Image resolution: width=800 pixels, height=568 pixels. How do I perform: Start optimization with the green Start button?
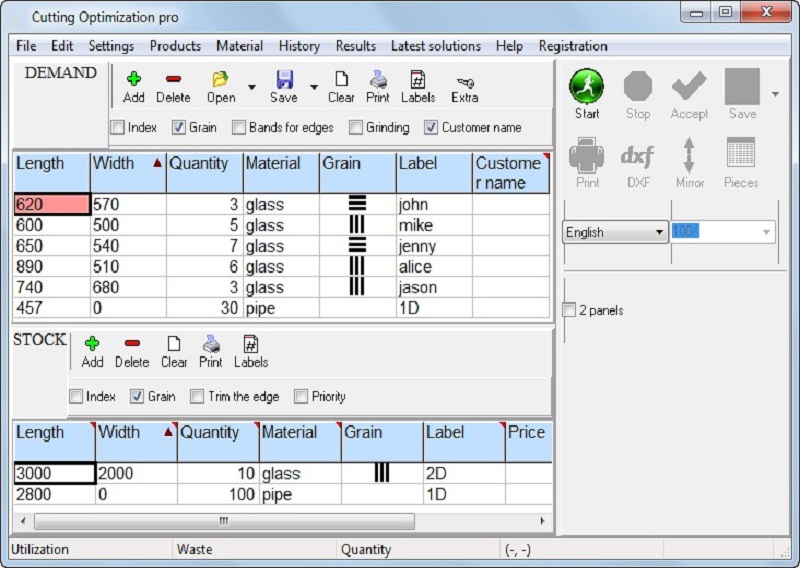point(587,86)
